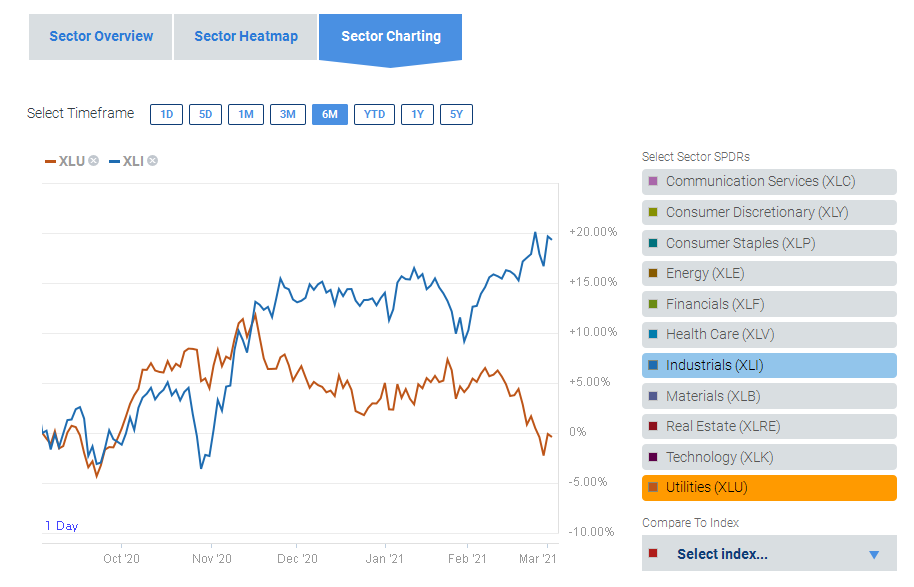Select the 1Y timeframe button
Viewport: 914px width, 587px height.
pyautogui.click(x=418, y=114)
